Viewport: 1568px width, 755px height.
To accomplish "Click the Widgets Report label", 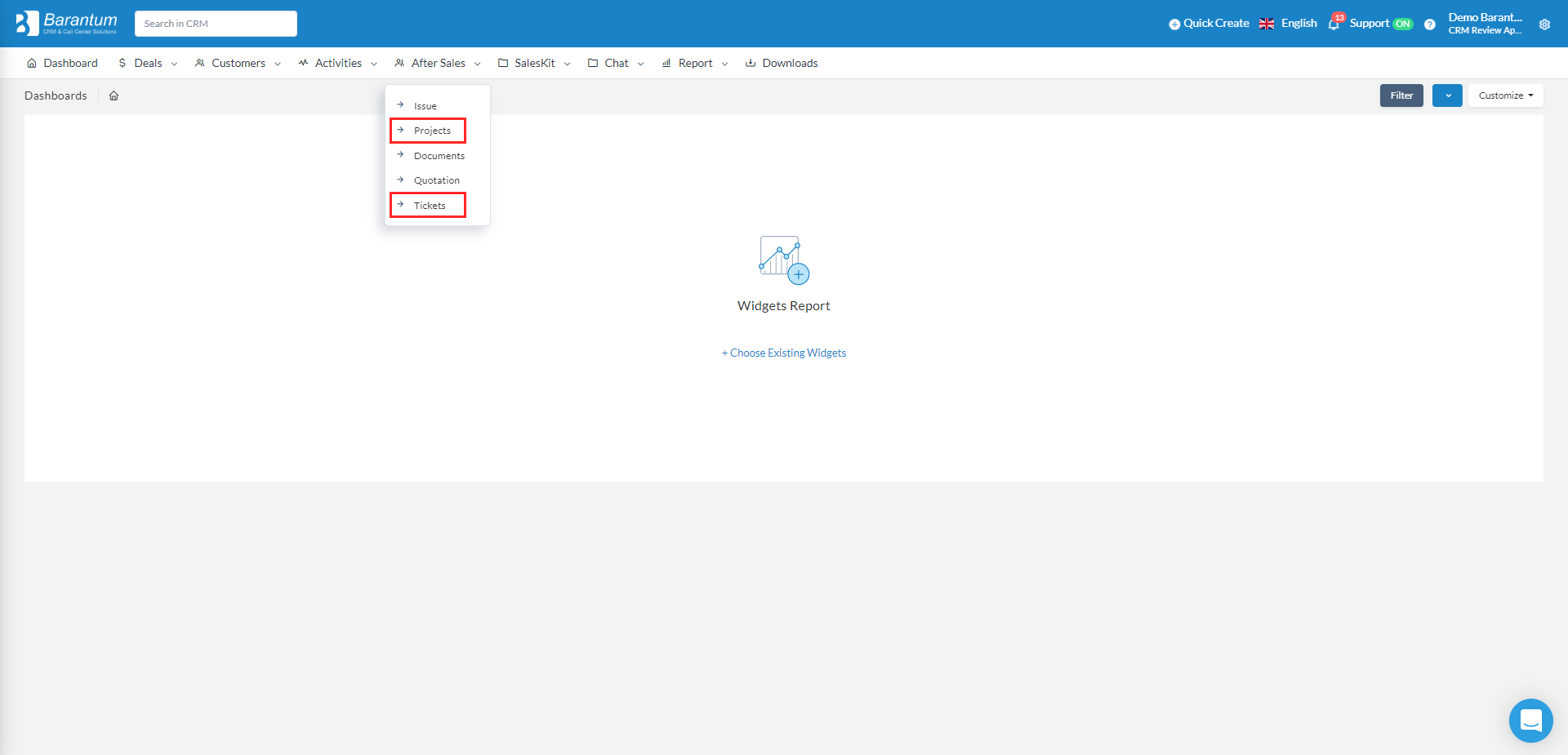I will tap(784, 306).
